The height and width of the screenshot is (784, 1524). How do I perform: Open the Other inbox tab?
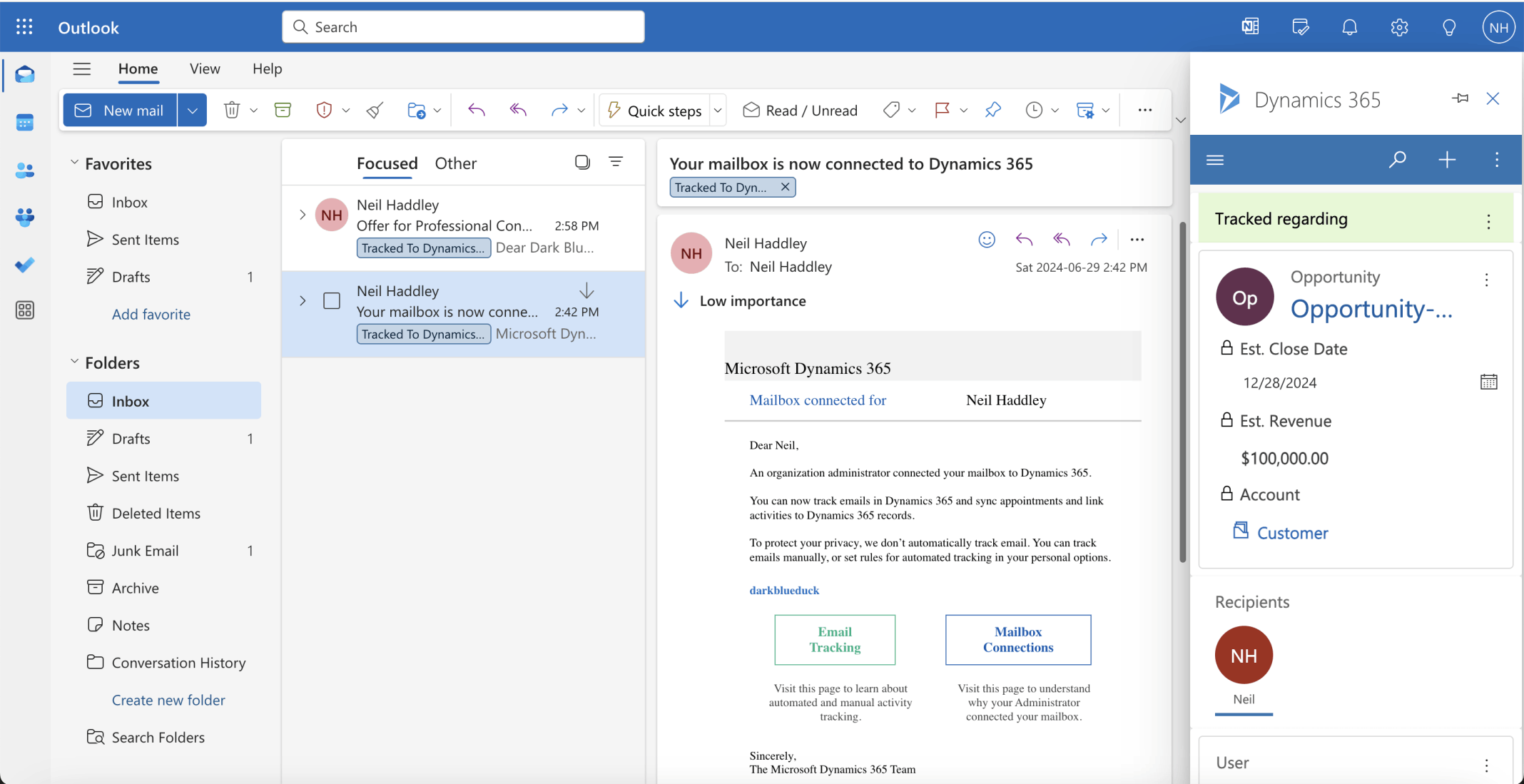coord(455,163)
